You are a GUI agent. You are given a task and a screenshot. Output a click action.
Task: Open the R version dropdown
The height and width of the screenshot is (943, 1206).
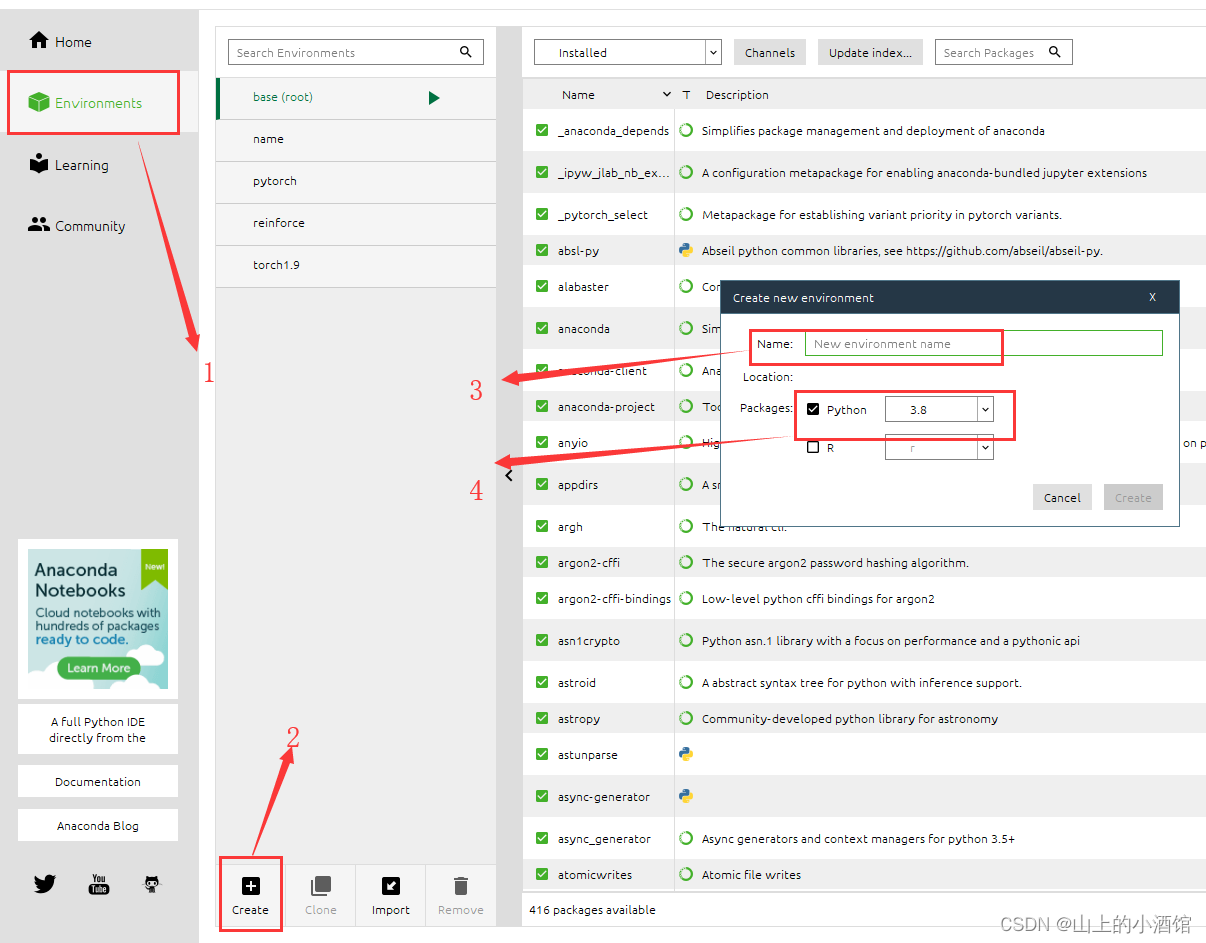939,448
